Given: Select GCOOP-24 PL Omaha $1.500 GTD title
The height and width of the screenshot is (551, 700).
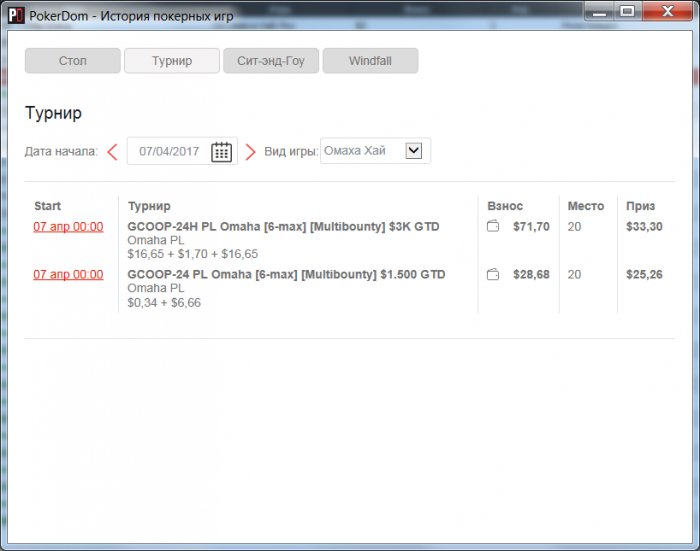Looking at the screenshot, I should coord(286,274).
